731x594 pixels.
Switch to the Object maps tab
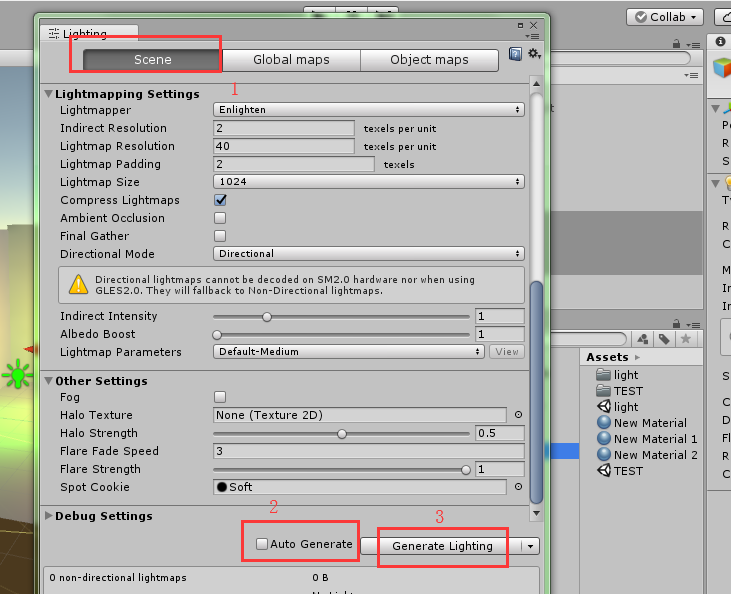coord(429,60)
